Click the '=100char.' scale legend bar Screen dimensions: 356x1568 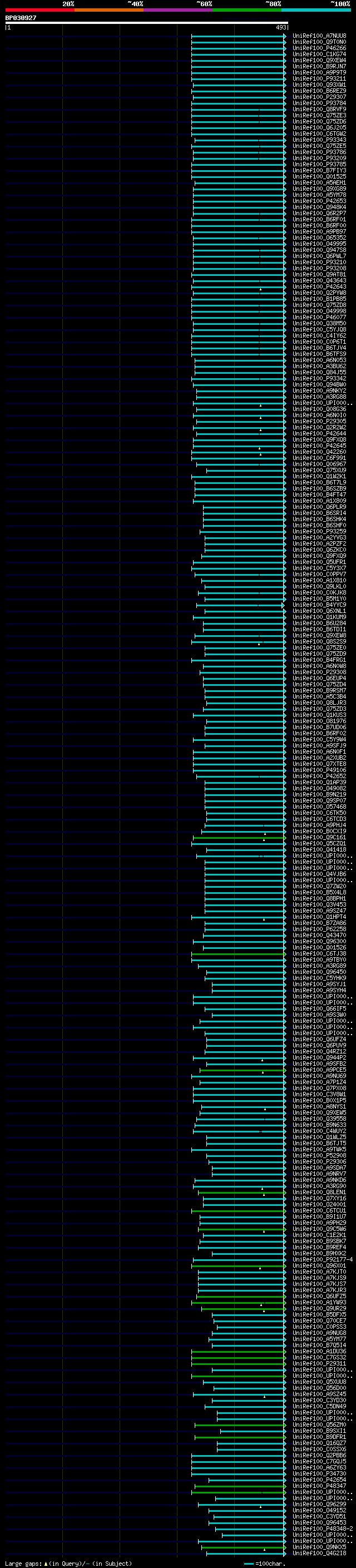[248, 1564]
